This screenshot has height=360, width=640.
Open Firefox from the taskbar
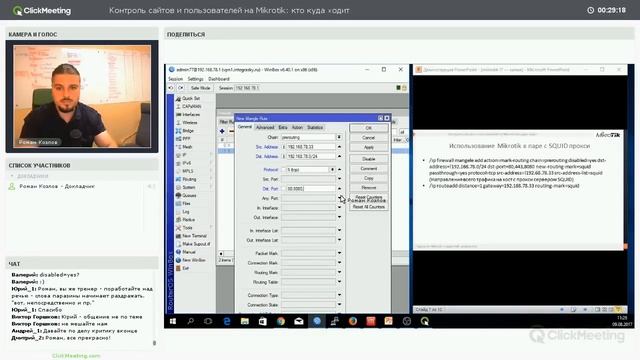353,322
